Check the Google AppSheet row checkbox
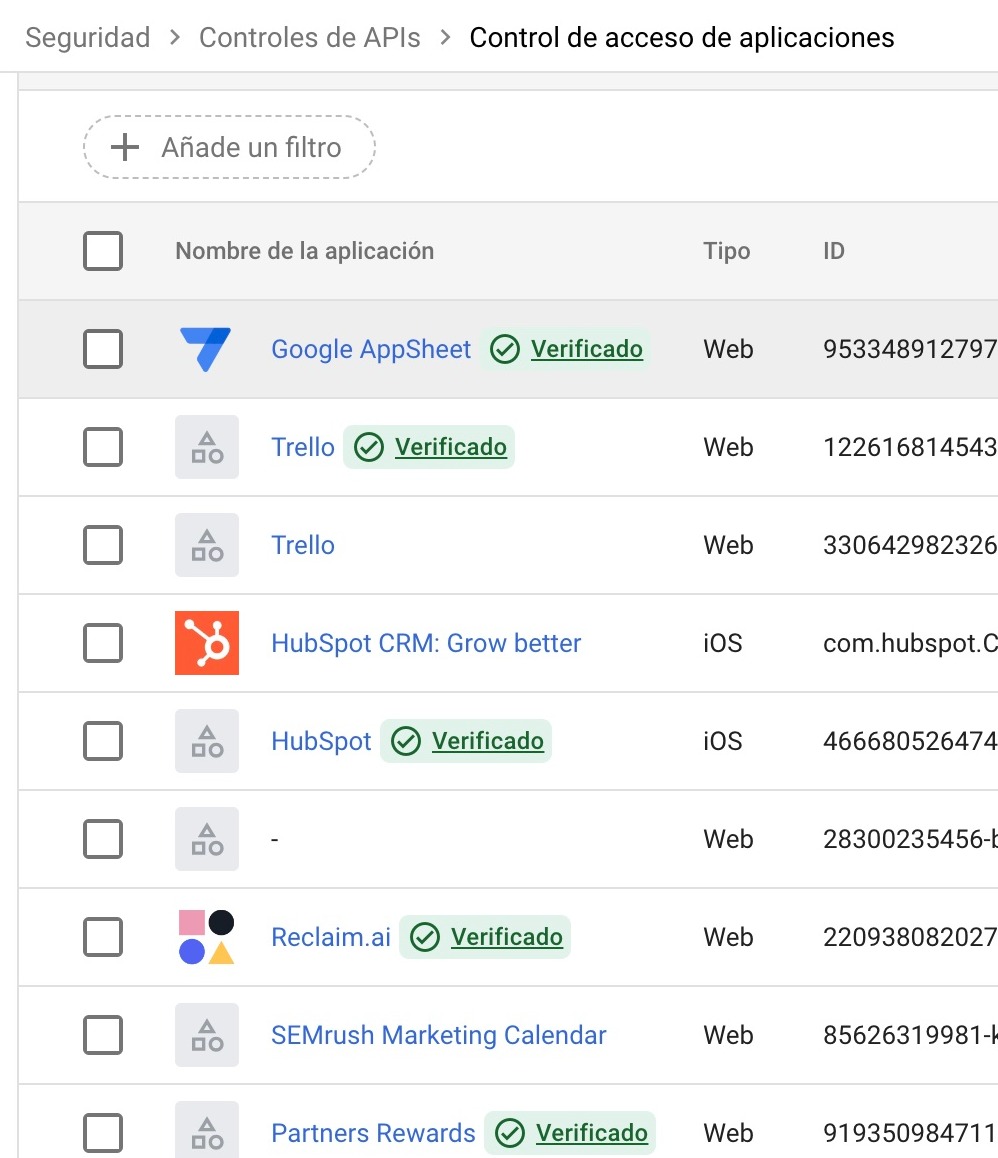This screenshot has height=1158, width=998. click(x=103, y=349)
